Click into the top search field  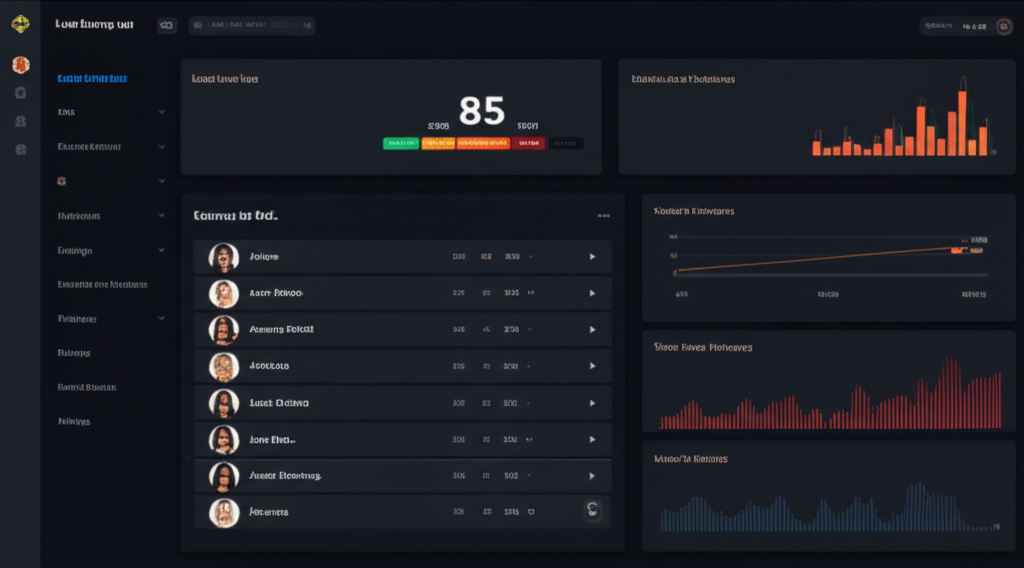pyautogui.click(x=252, y=26)
